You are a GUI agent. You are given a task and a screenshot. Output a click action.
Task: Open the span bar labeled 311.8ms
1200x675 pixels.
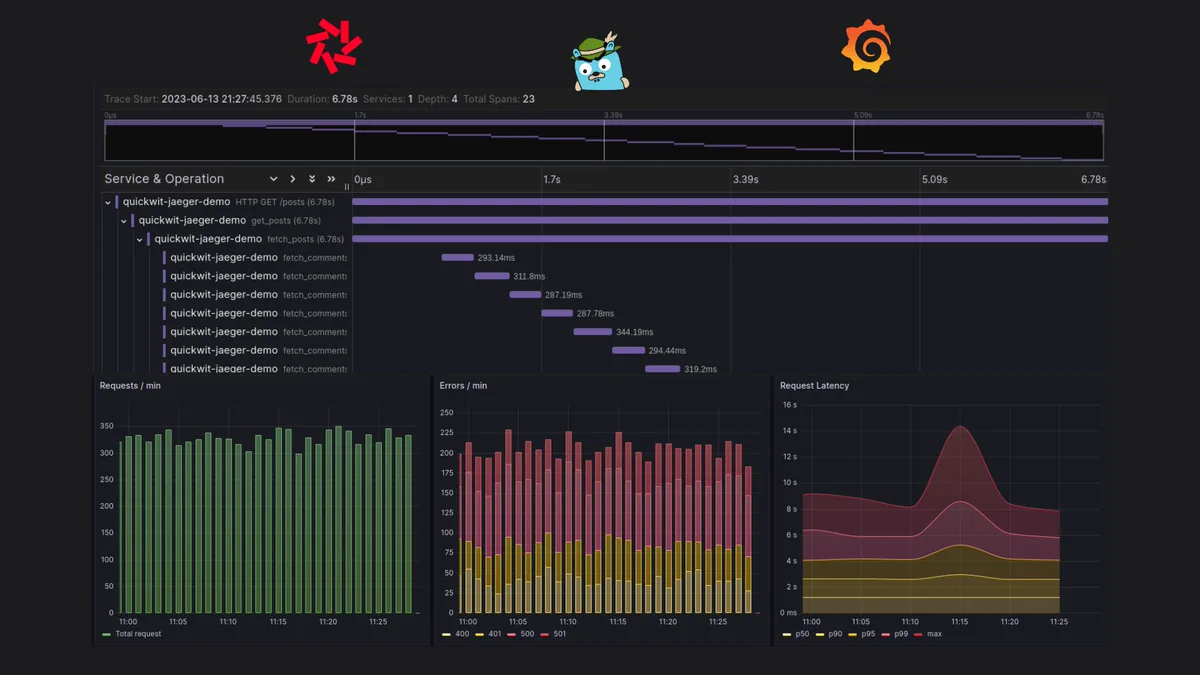tap(491, 276)
